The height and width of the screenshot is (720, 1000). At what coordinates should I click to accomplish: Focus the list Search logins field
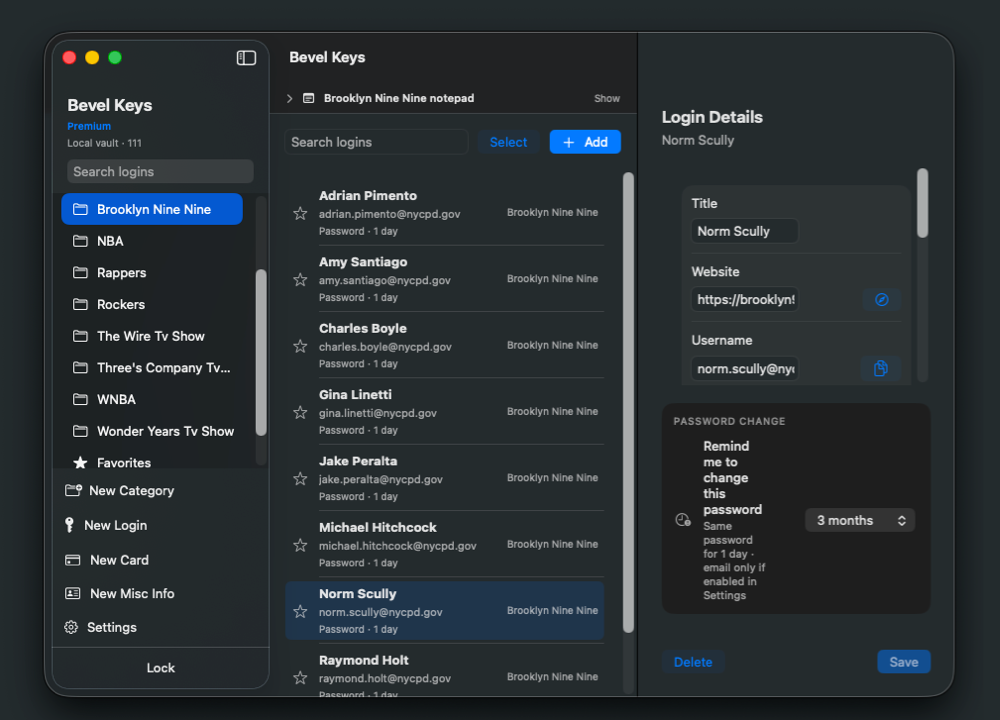(x=376, y=142)
